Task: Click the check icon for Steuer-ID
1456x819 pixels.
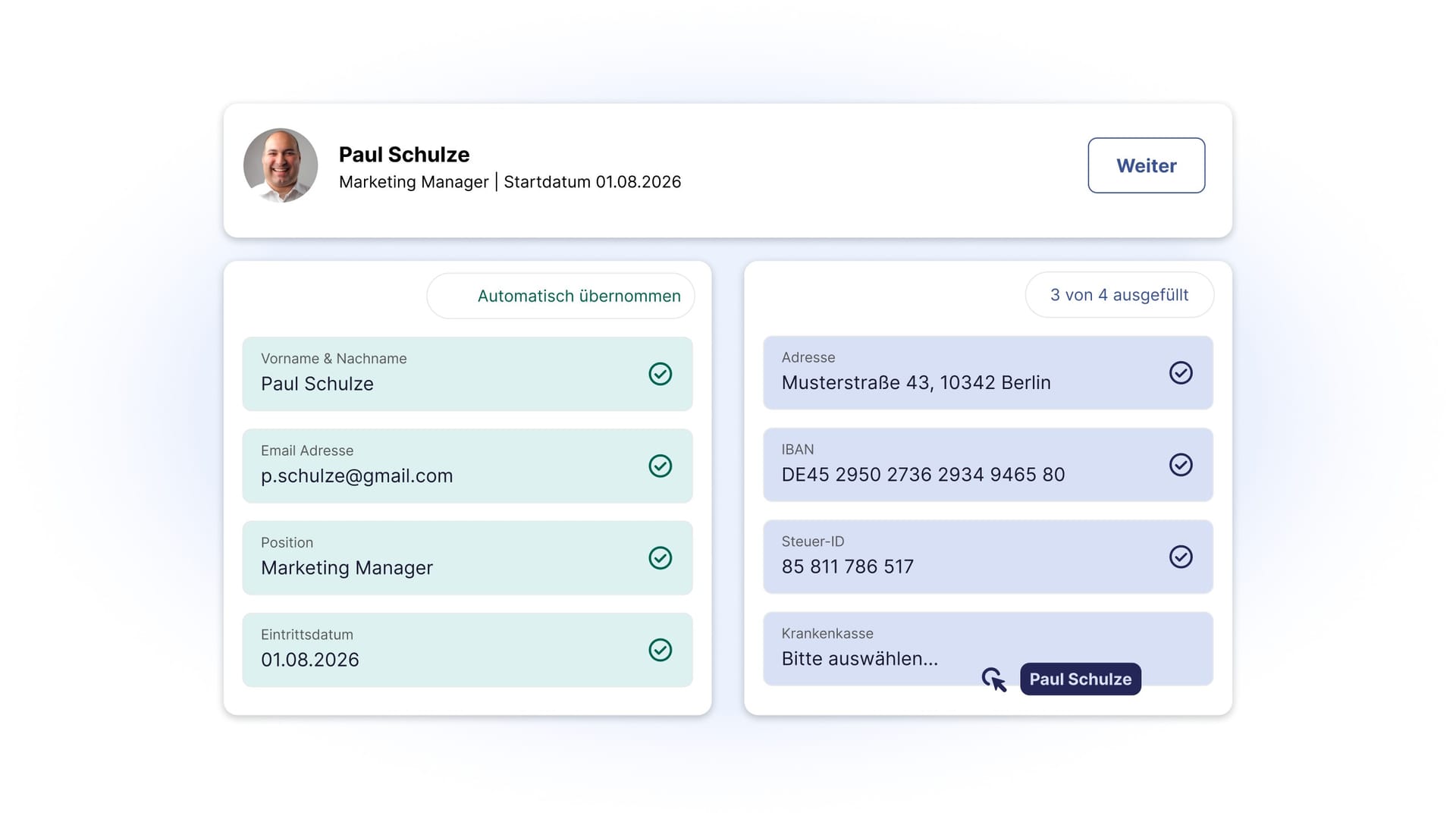Action: [x=1181, y=557]
